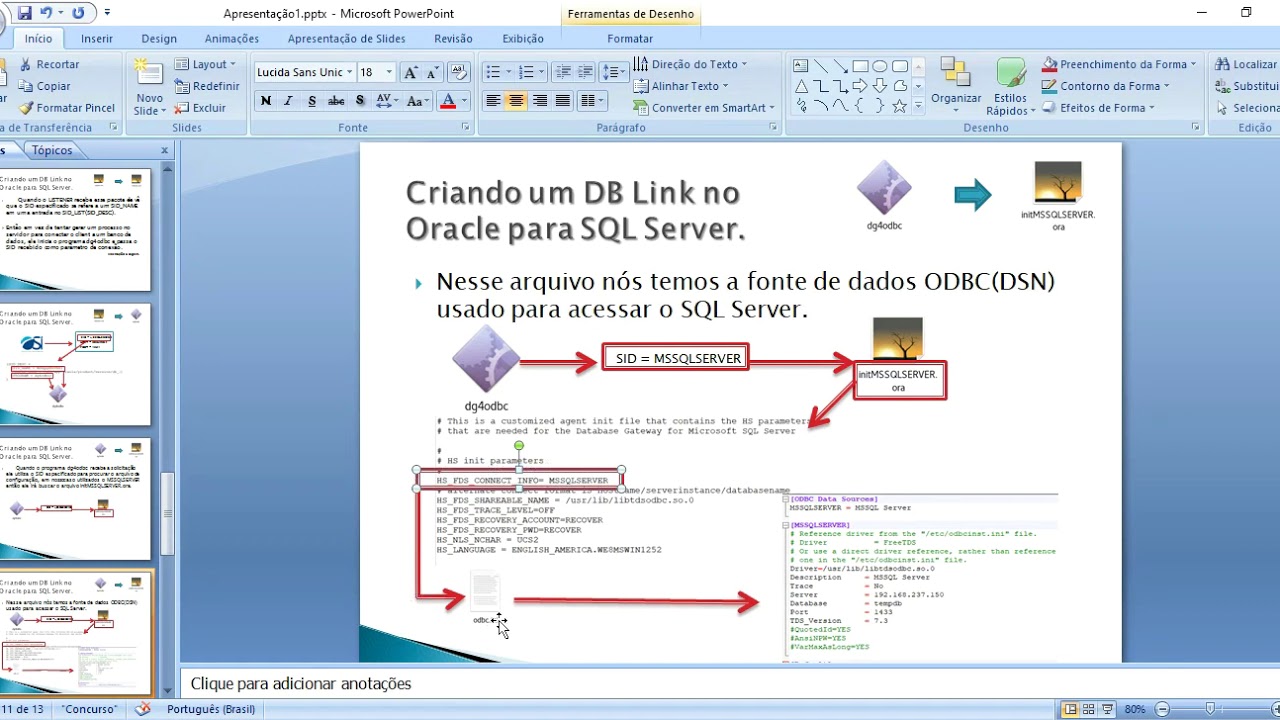
Task: Click the Redefinir slide button
Action: (x=207, y=86)
